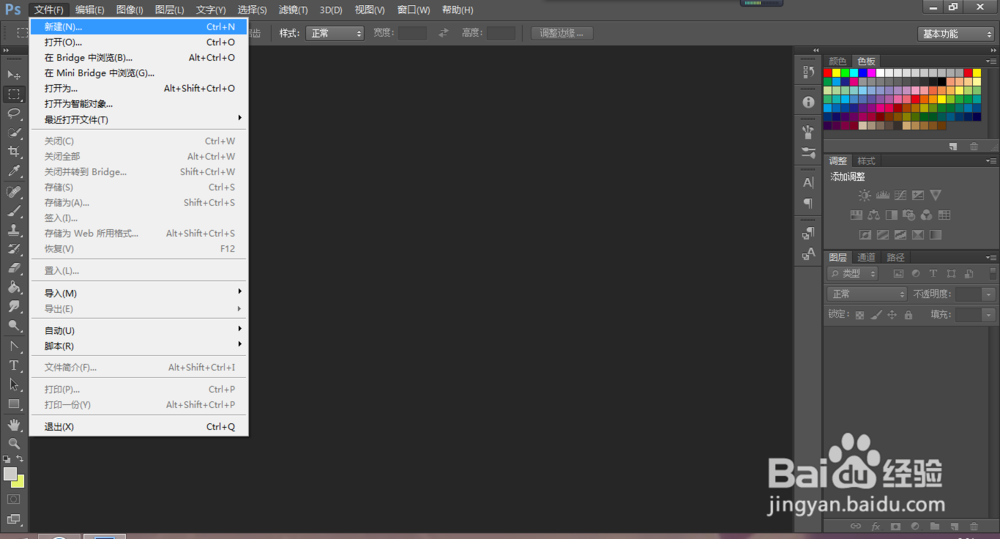Open the 样式 dropdown showing 正常

335,33
